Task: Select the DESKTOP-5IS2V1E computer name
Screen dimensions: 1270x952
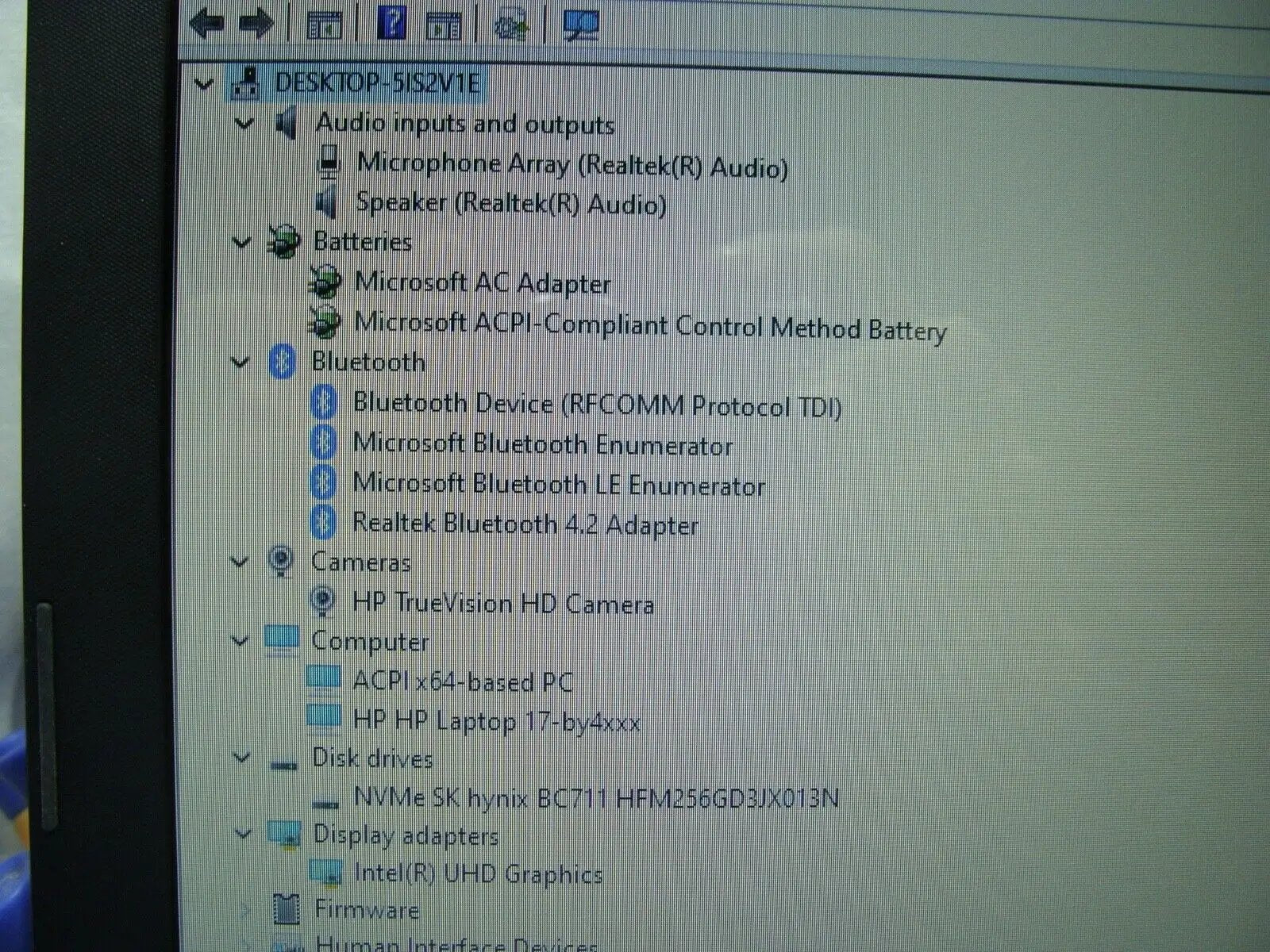Action: click(378, 83)
